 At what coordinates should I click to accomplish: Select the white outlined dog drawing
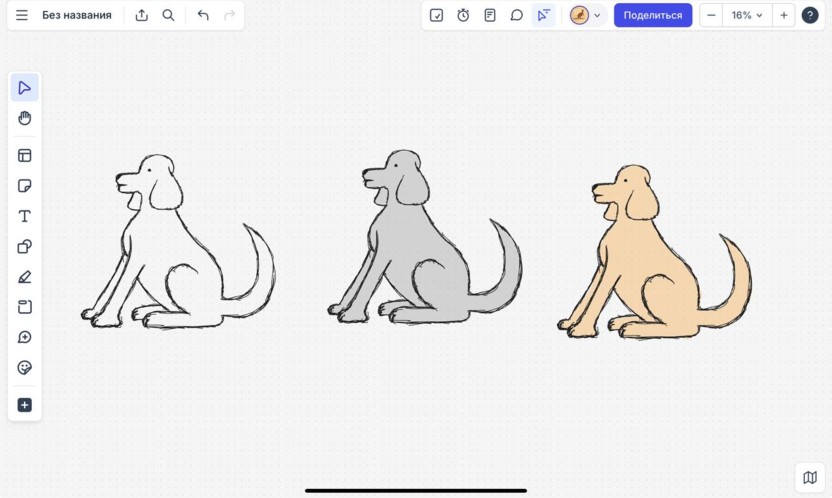pos(178,242)
